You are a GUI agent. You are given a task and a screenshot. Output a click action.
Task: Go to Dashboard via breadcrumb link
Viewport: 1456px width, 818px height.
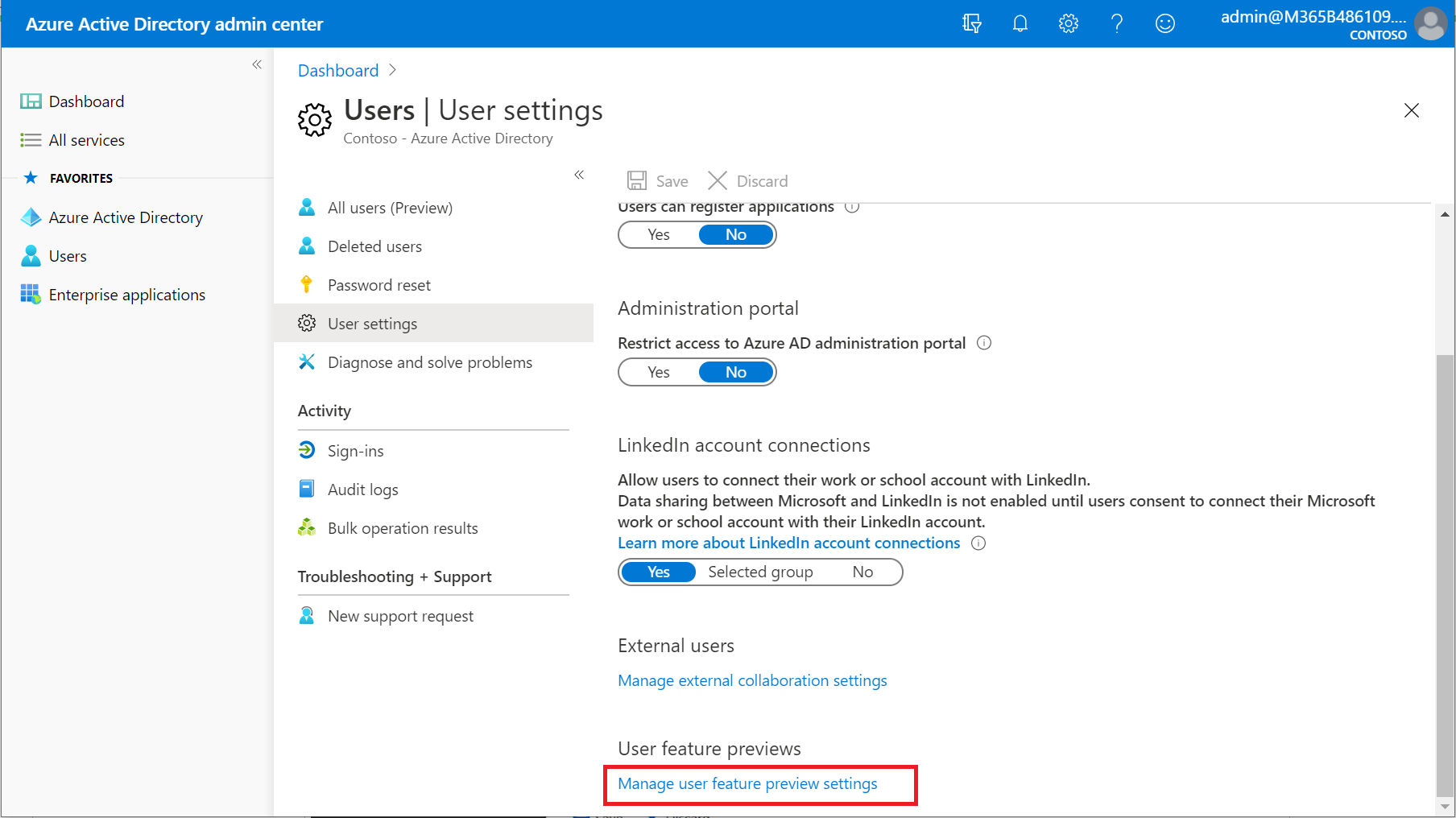(338, 70)
